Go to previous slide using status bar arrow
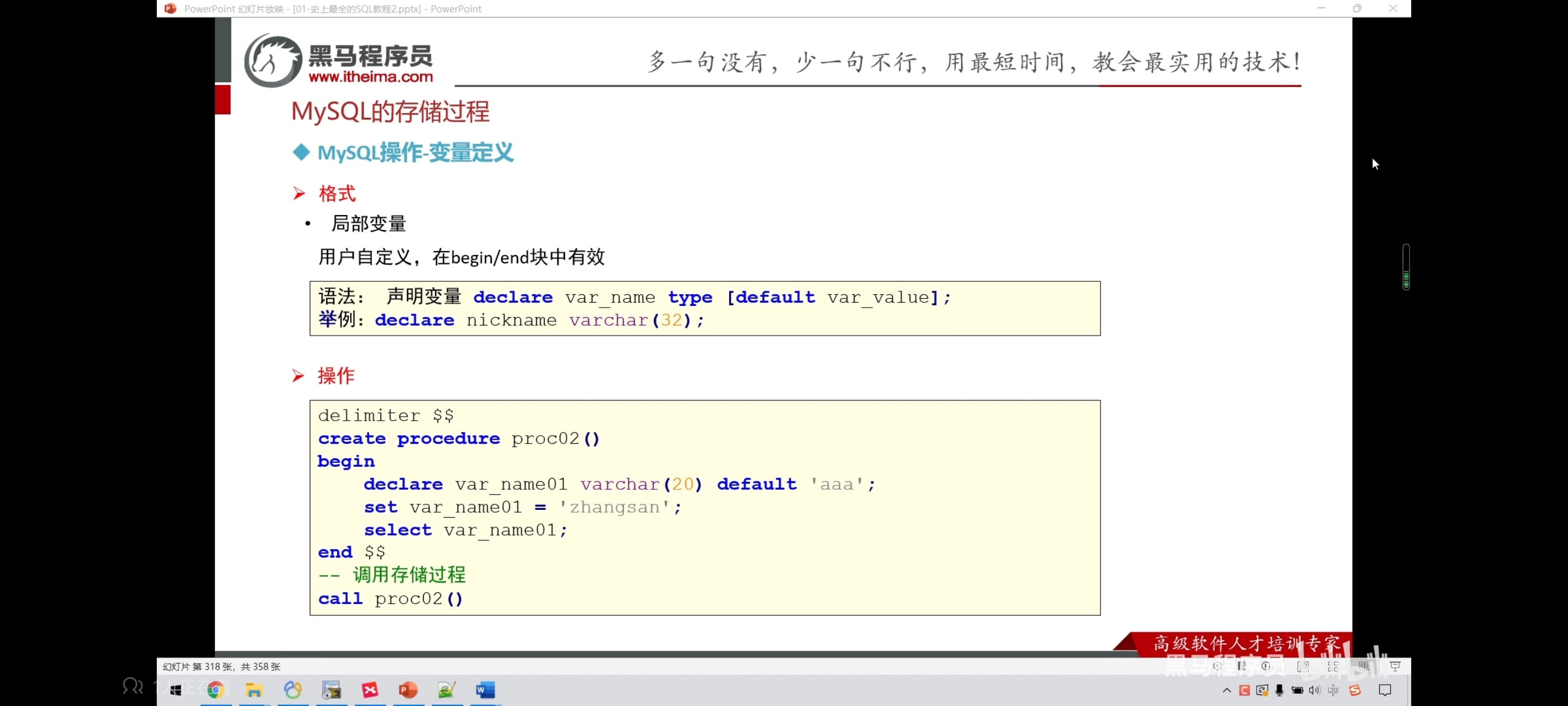 1217,666
